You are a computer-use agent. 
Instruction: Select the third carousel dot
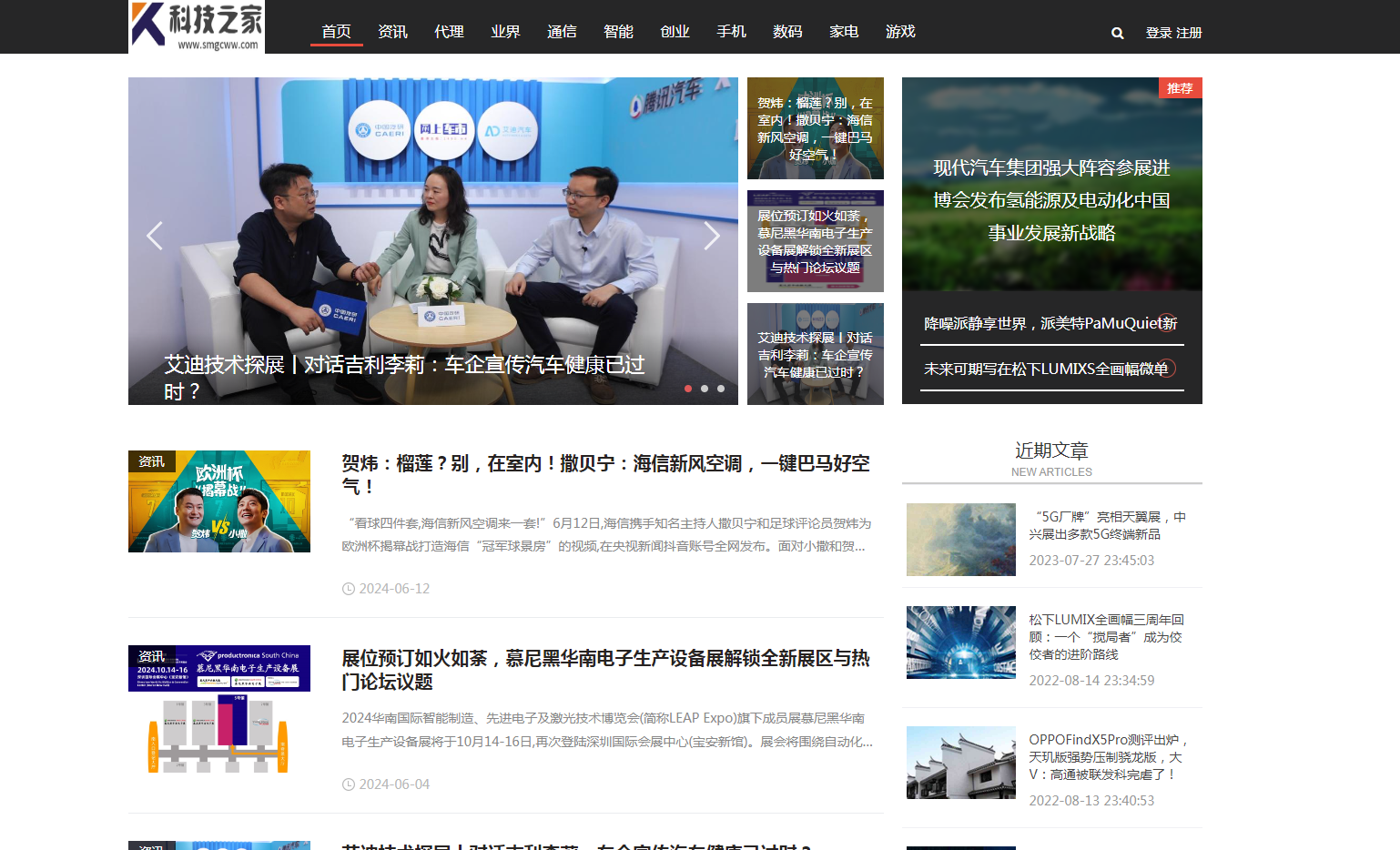point(721,389)
